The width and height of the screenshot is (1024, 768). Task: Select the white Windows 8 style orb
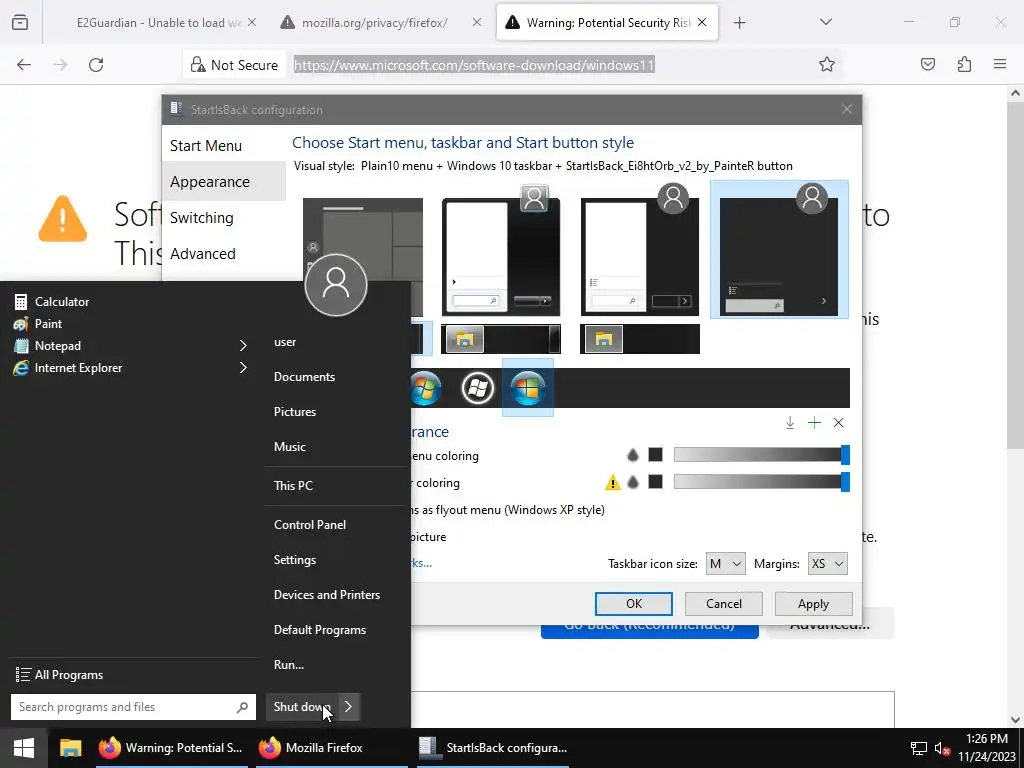pyautogui.click(x=477, y=389)
